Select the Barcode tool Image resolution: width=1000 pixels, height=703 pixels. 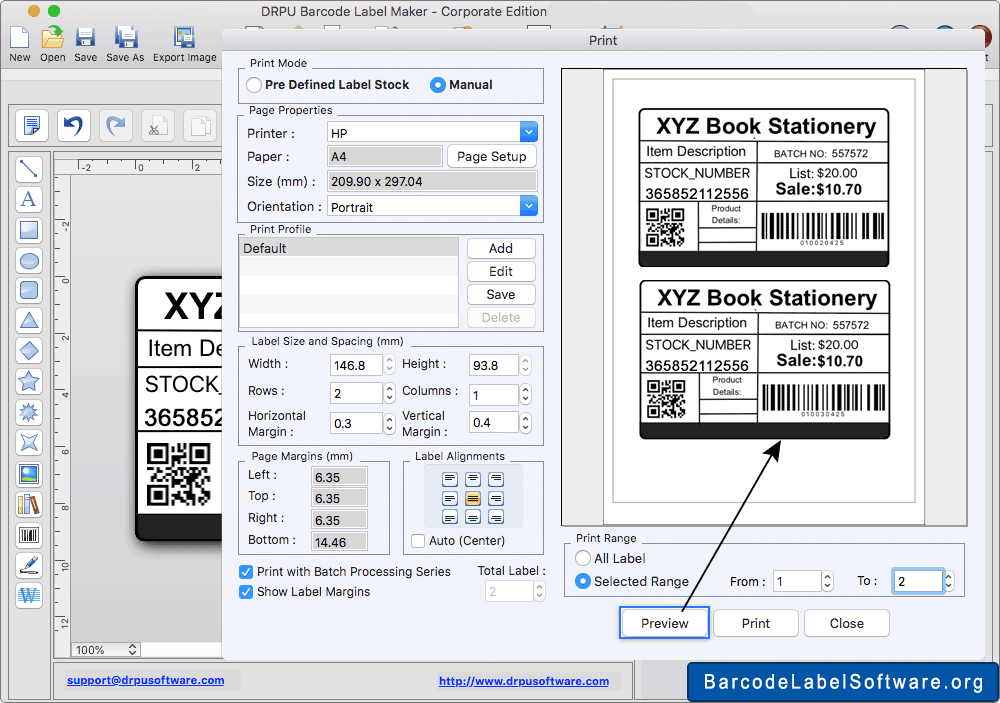click(x=29, y=535)
